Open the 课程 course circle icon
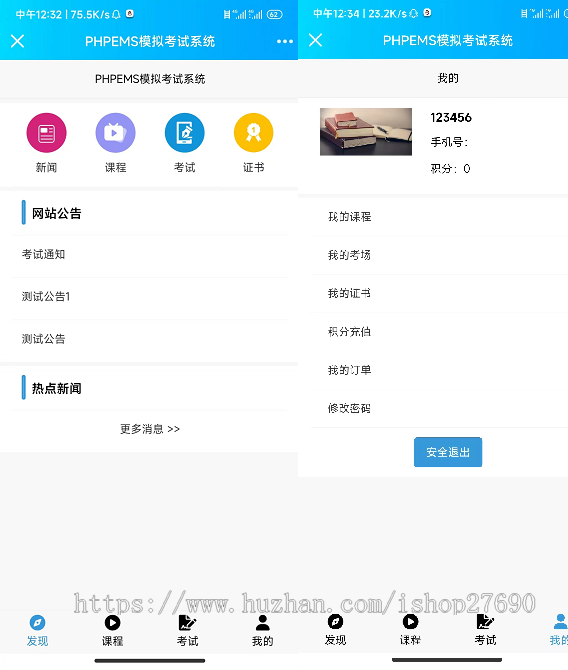The width and height of the screenshot is (568, 670). (x=115, y=132)
